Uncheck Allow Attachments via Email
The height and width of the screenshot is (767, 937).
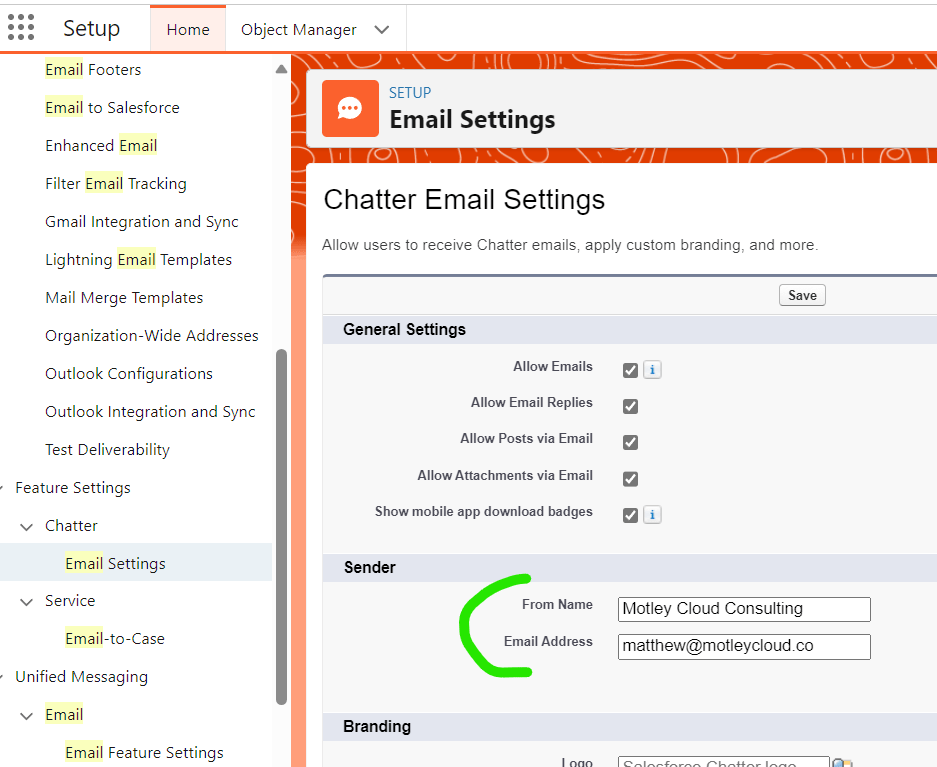point(629,478)
